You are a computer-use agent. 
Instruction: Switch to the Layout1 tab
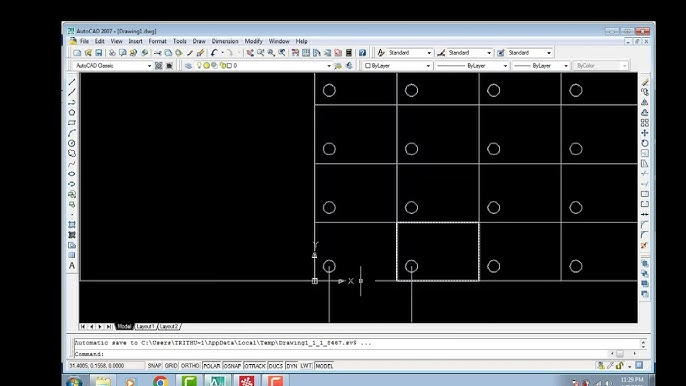(145, 326)
